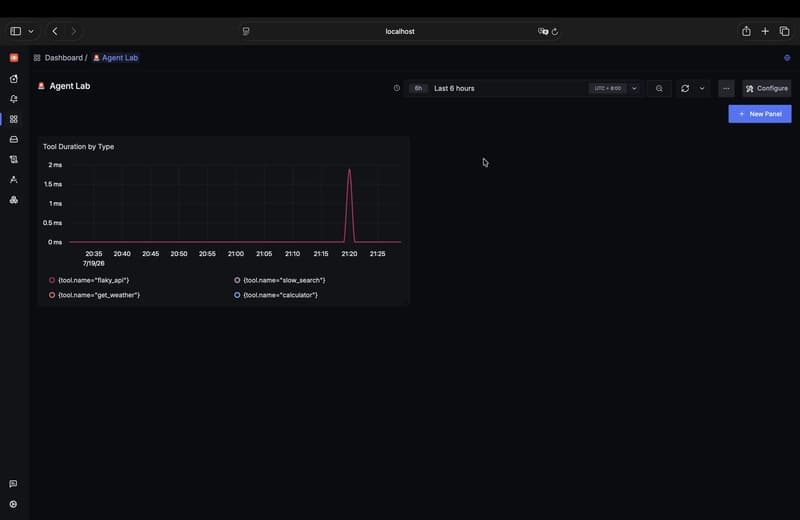Toggle flaky_api series in legend
Viewport: 800px width, 520px height.
point(89,280)
